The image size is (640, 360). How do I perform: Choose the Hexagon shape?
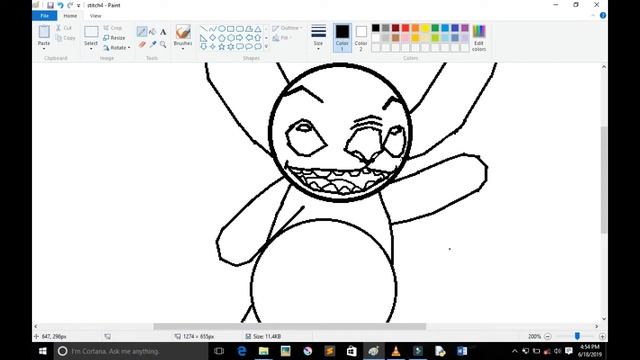231,38
